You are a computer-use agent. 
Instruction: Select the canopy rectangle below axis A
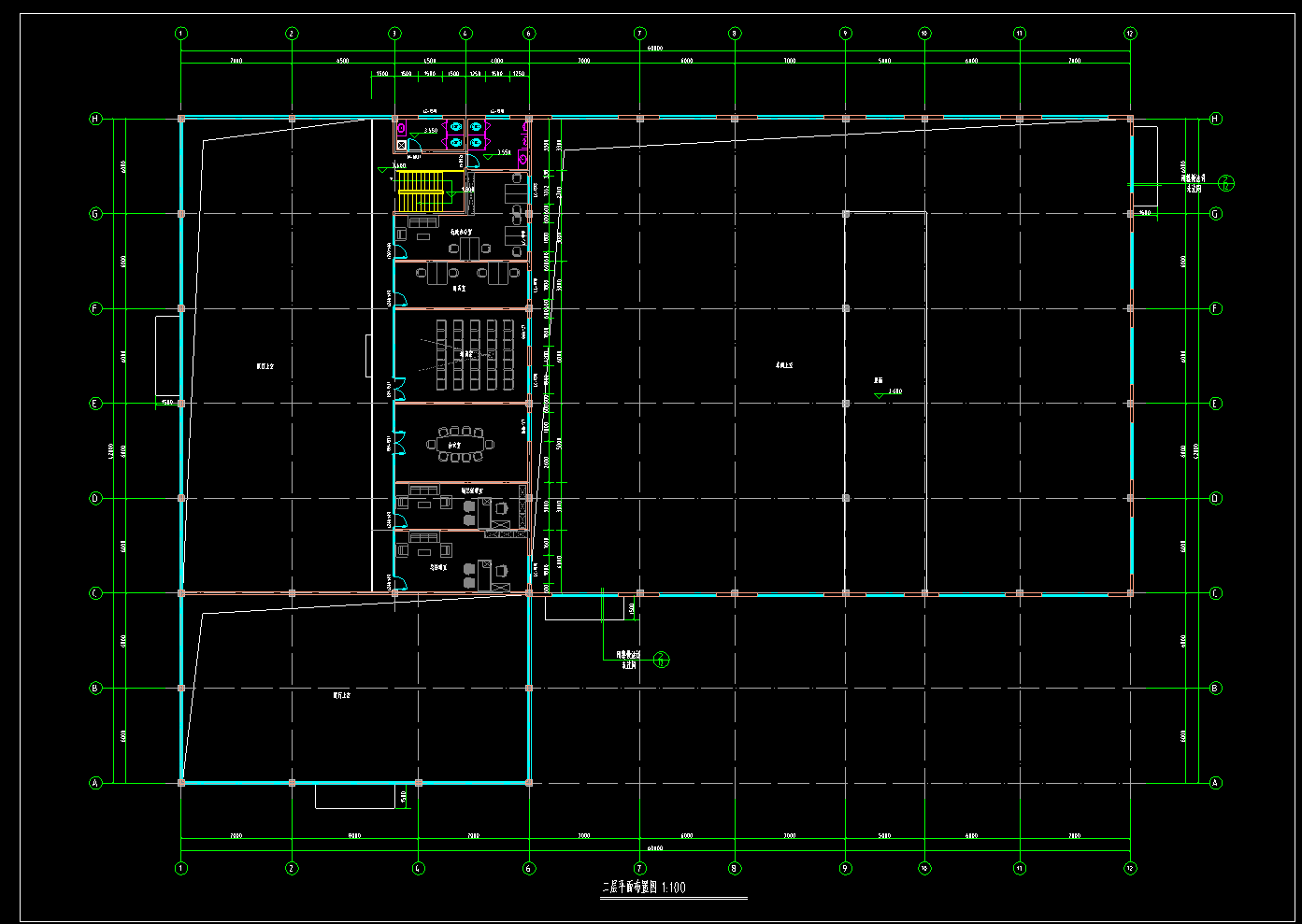[x=354, y=796]
